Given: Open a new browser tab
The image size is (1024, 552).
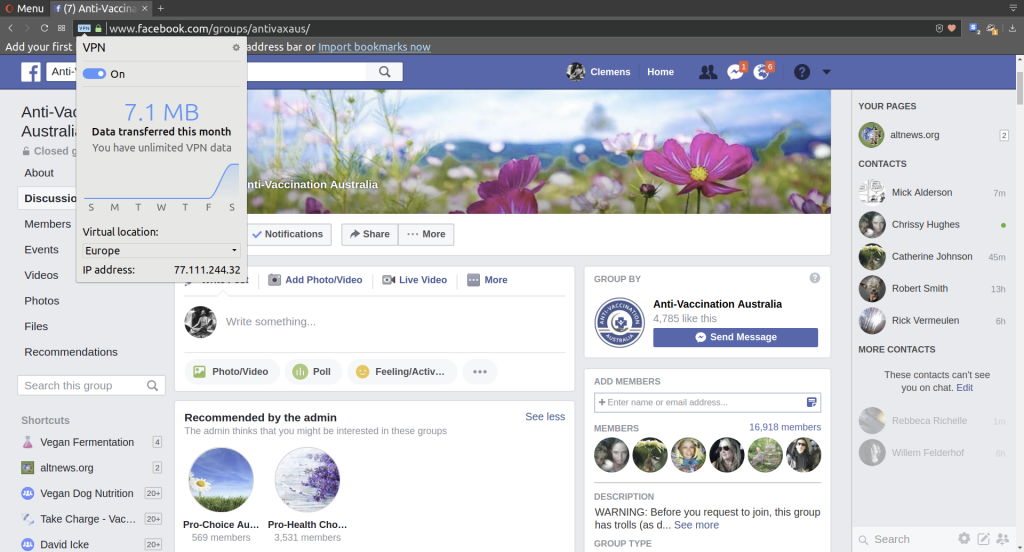Looking at the screenshot, I should click(x=161, y=8).
